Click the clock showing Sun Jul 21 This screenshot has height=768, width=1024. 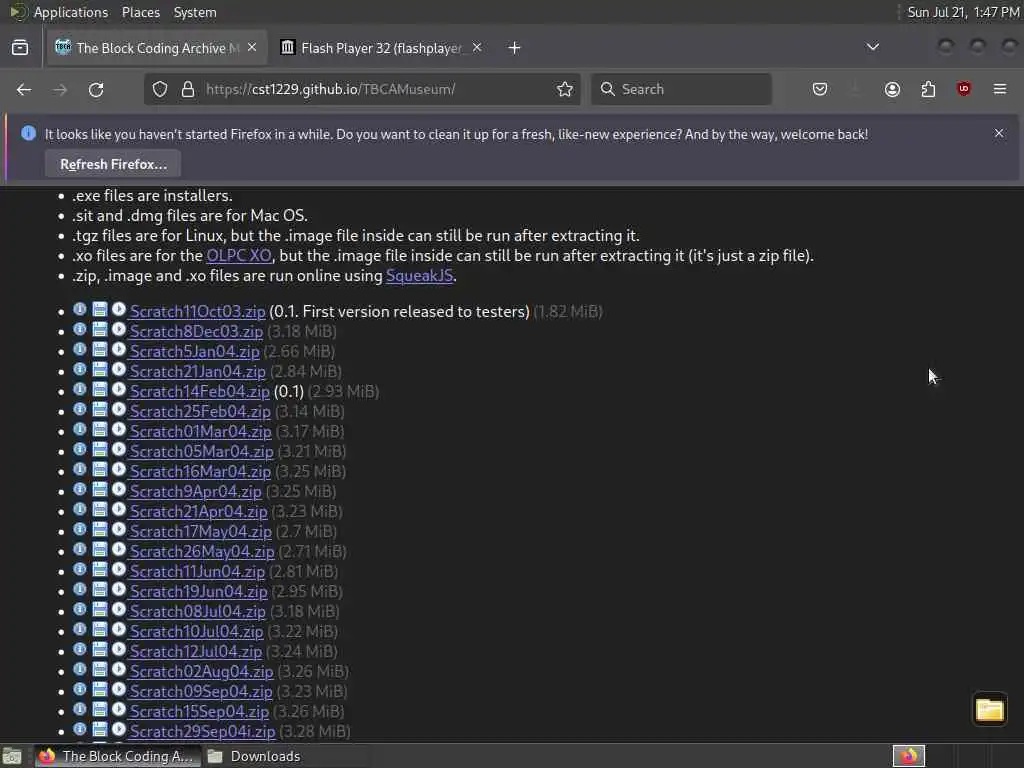point(963,12)
